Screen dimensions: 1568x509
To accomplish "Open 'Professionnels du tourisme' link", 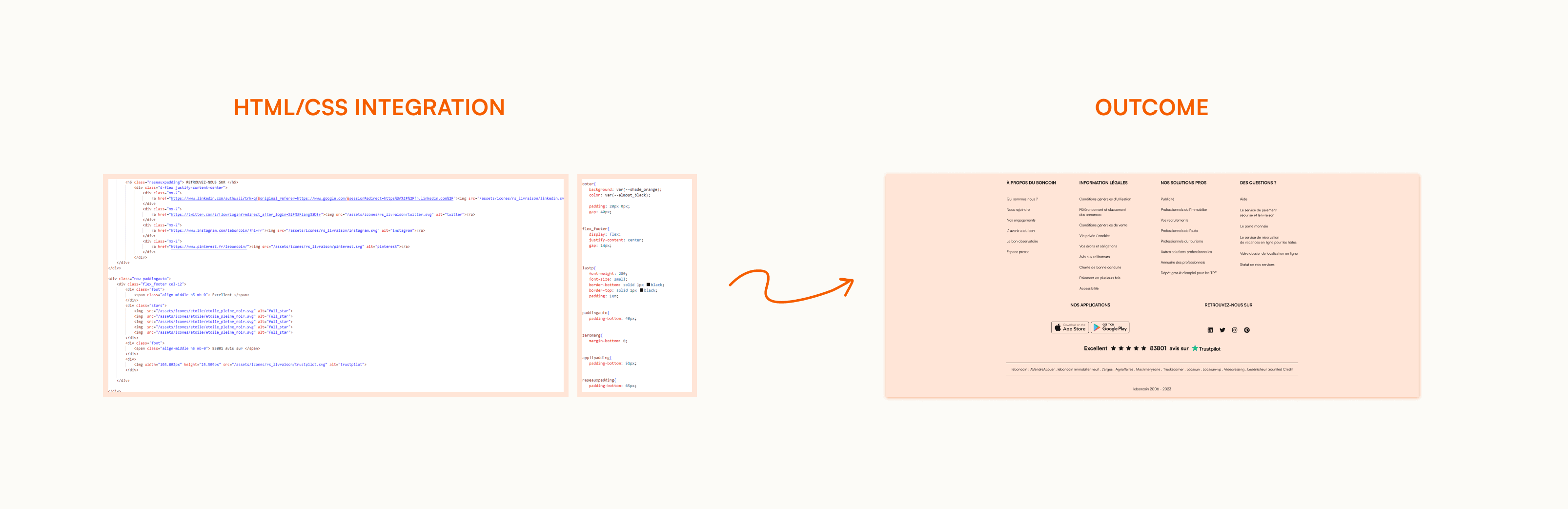I will [x=1181, y=241].
